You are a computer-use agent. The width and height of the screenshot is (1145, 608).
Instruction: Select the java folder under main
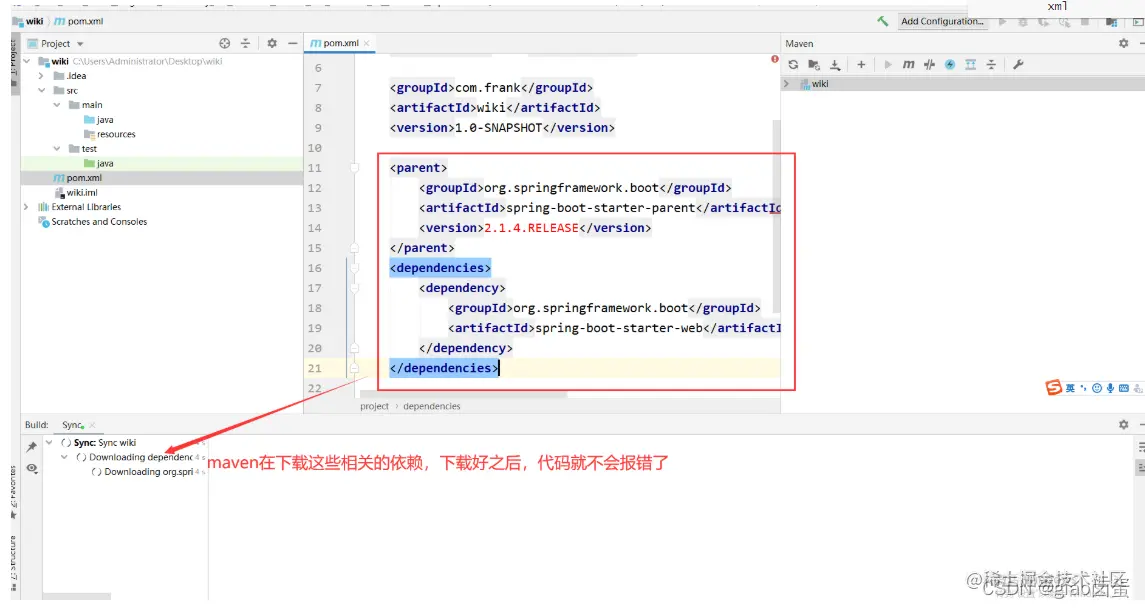coord(99,120)
